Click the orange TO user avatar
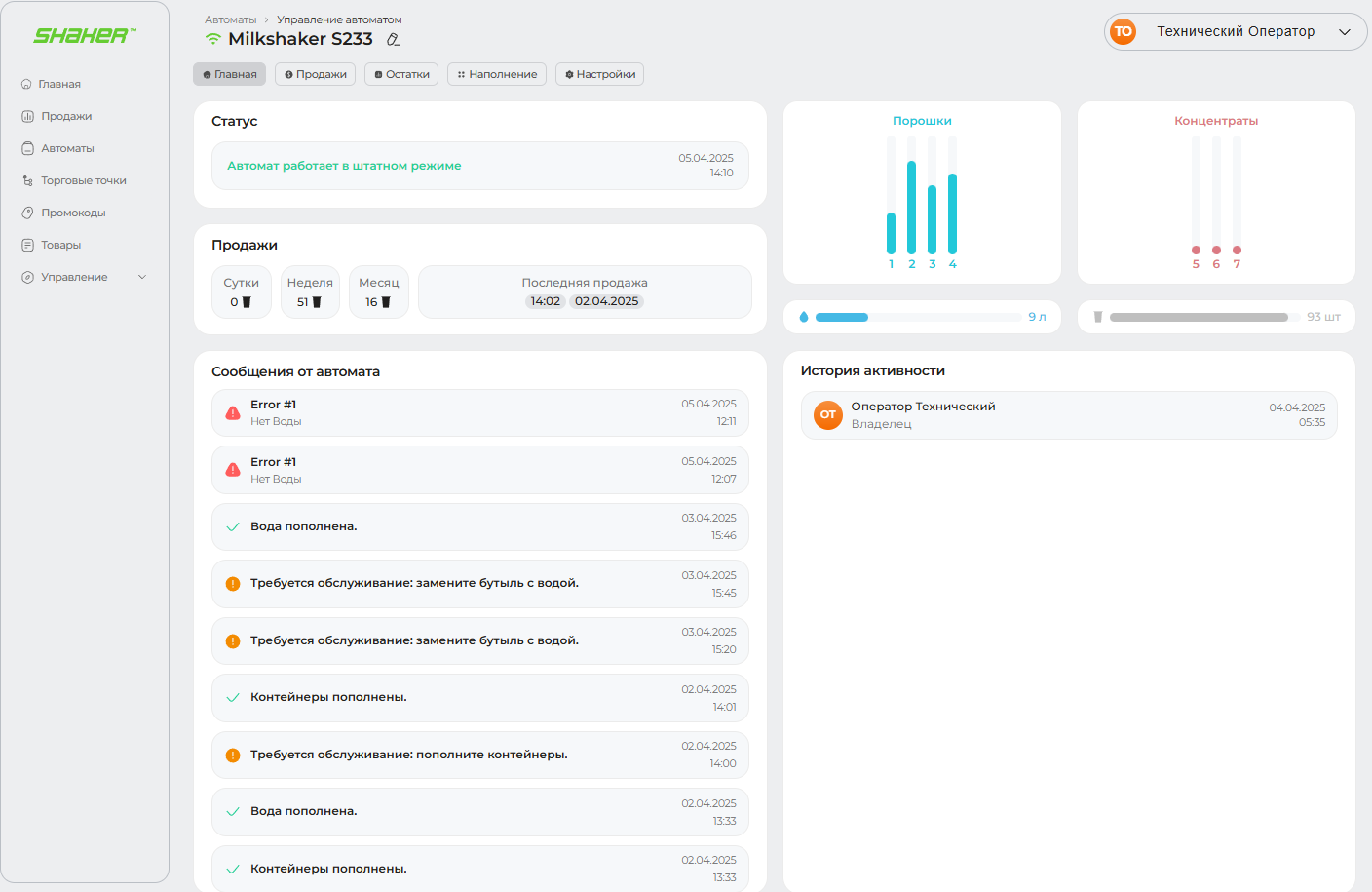Viewport: 1372px width, 892px height. point(1123,32)
